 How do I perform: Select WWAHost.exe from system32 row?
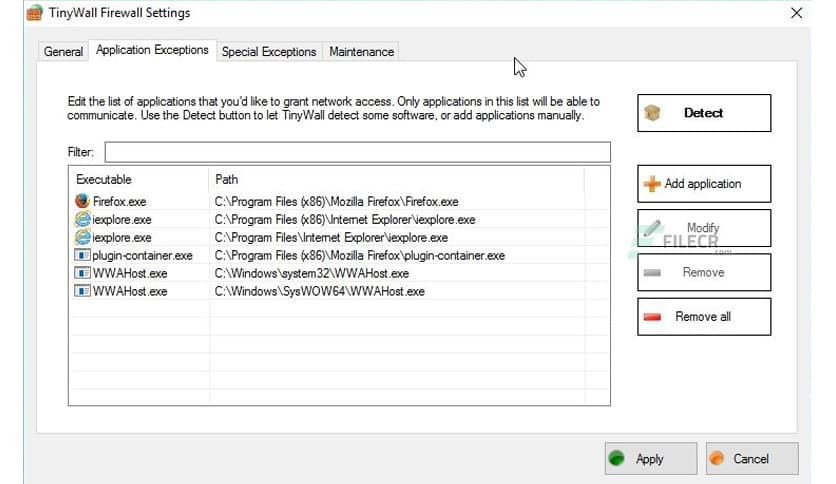(130, 273)
